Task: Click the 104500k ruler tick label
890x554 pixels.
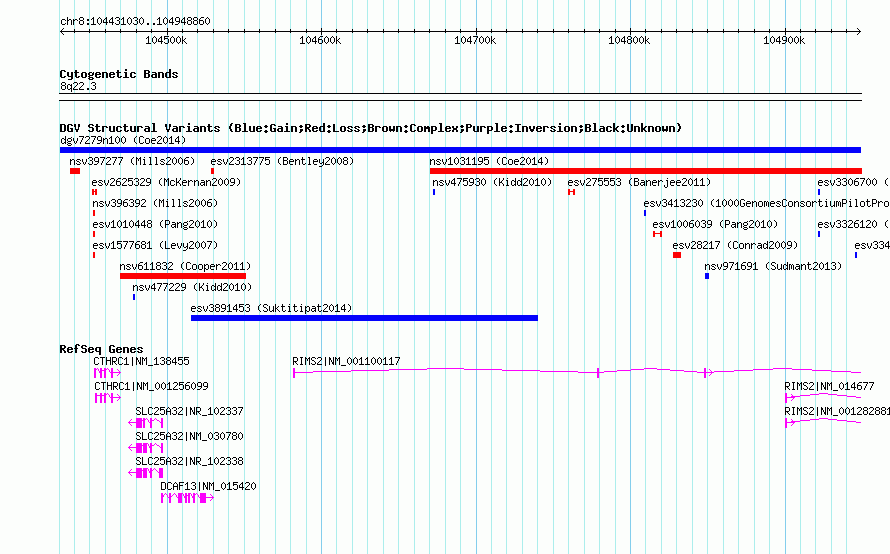Action: [x=166, y=40]
